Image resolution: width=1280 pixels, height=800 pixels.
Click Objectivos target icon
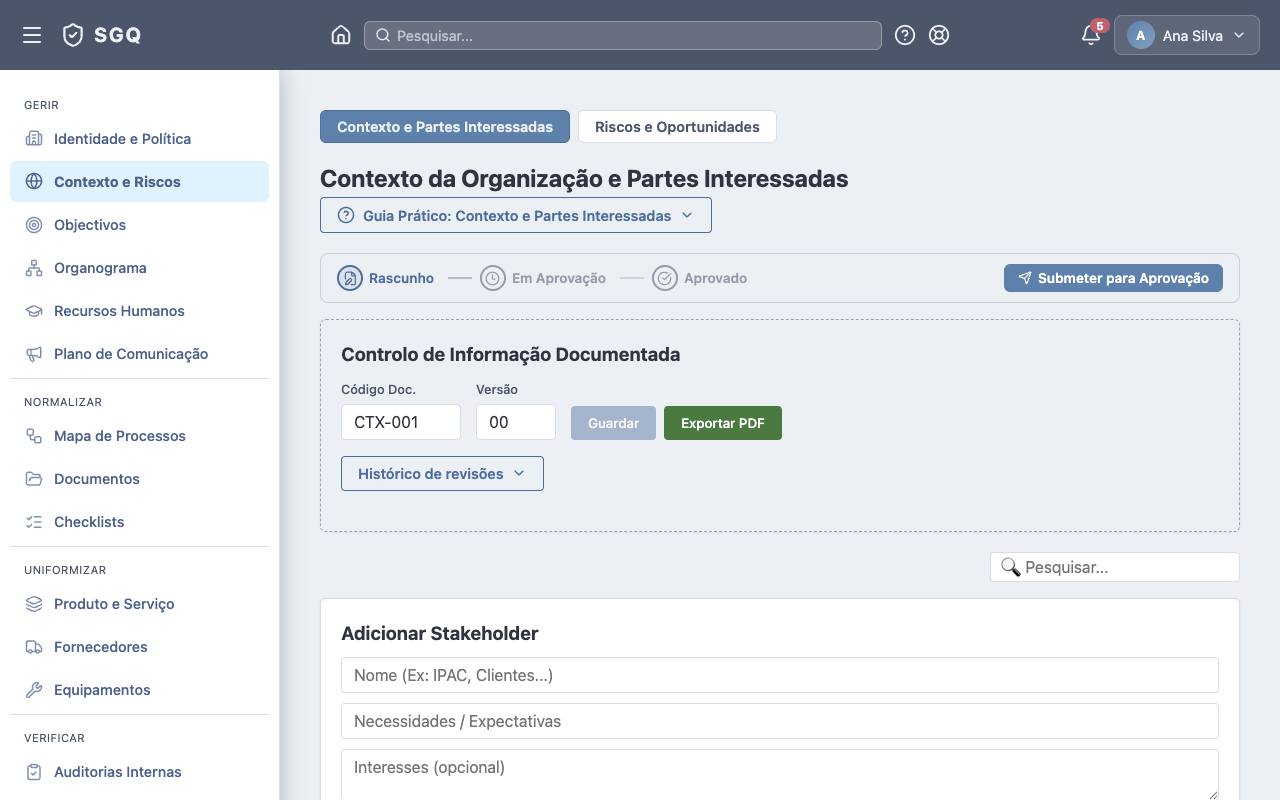point(34,224)
